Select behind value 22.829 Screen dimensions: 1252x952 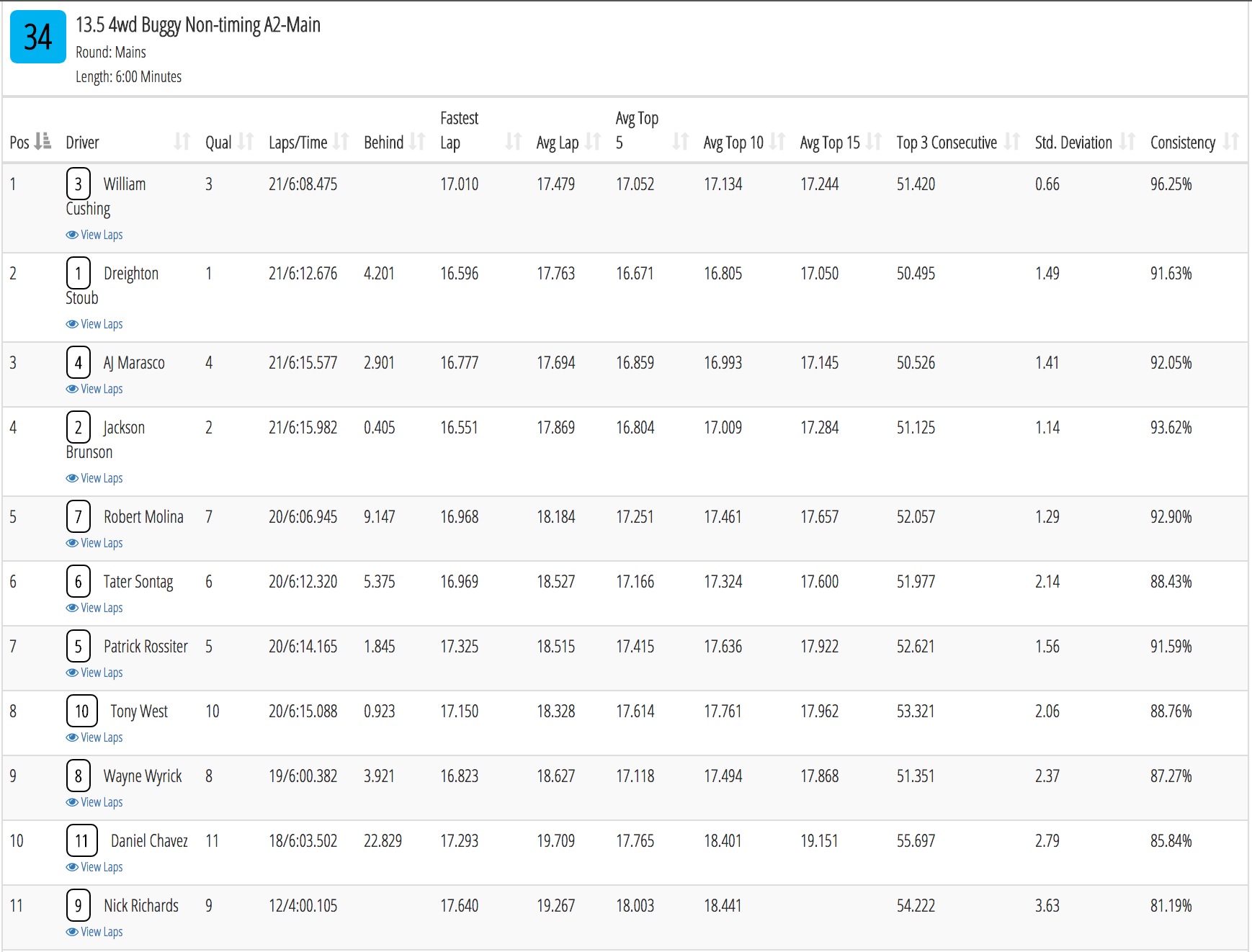coord(383,841)
